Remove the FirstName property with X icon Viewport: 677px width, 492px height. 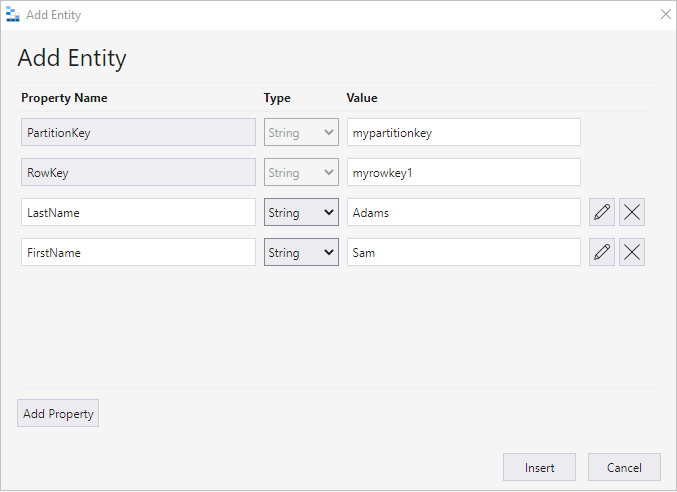[632, 253]
